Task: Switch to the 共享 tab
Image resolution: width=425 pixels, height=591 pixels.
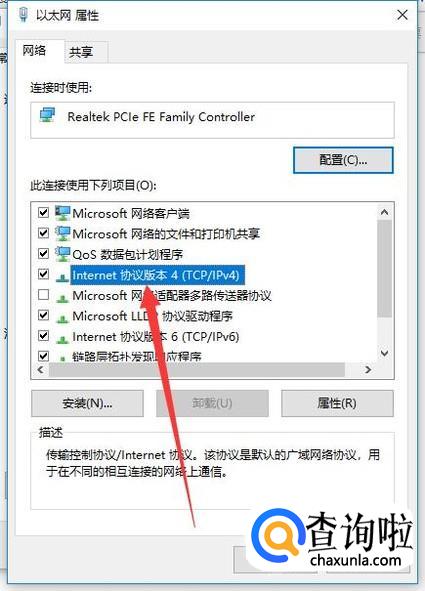Action: [81, 52]
